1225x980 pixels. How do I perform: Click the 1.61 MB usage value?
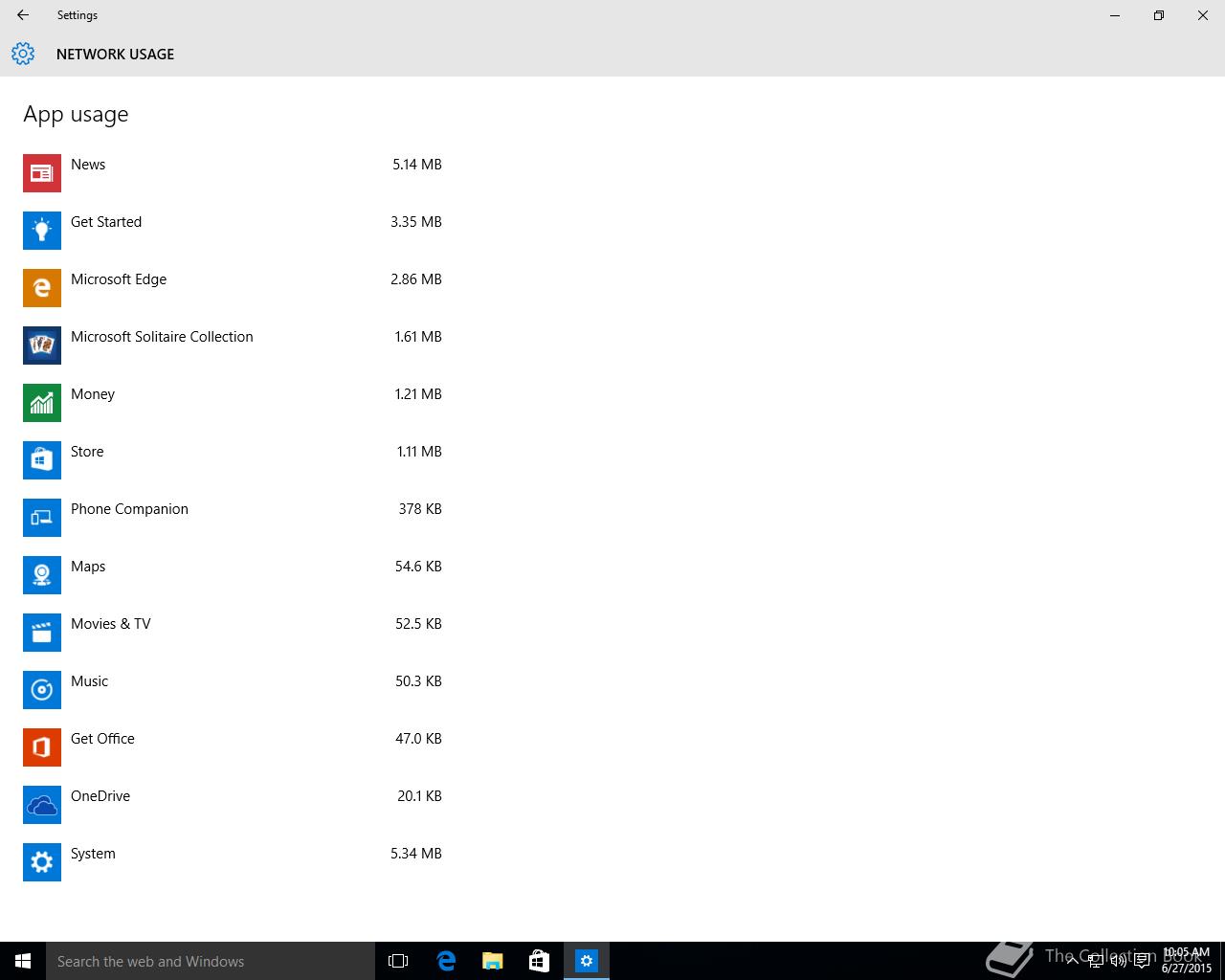[x=418, y=337]
